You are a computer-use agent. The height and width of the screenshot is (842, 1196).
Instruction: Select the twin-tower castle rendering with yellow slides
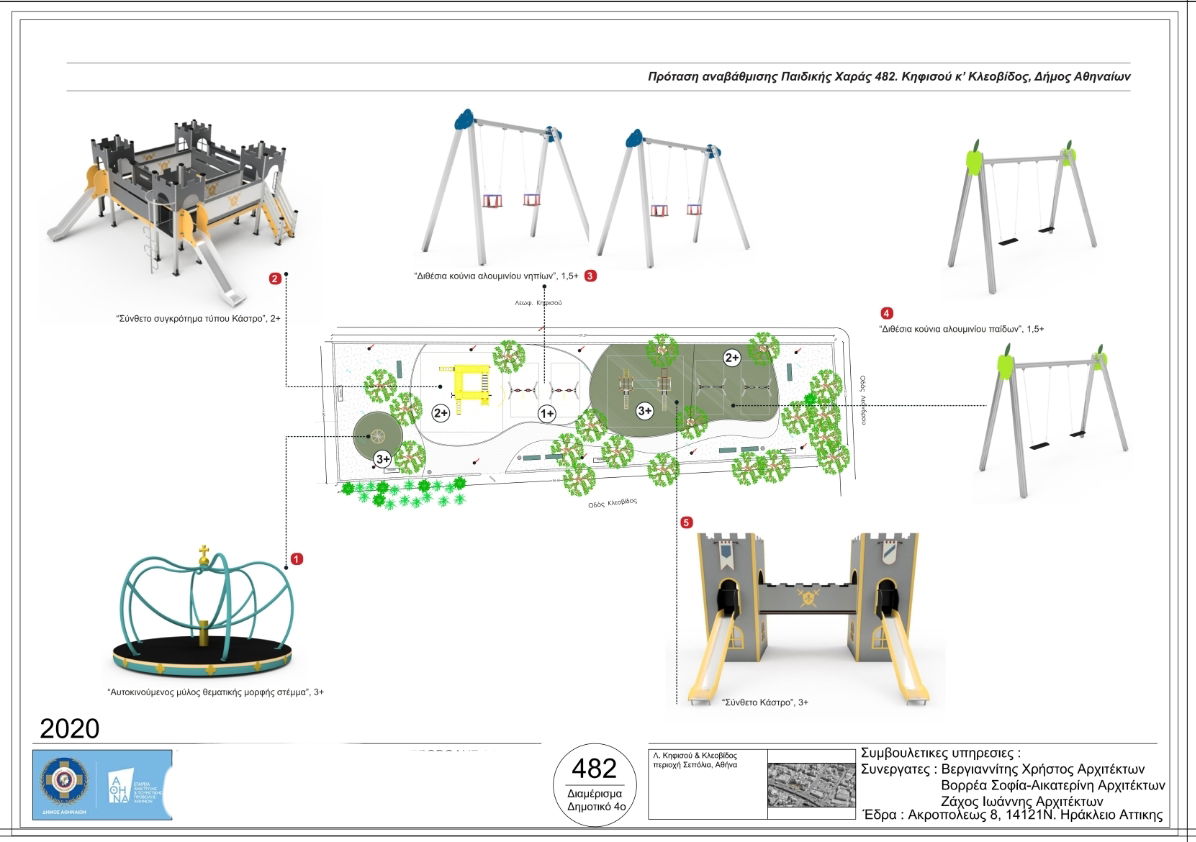pyautogui.click(x=809, y=617)
